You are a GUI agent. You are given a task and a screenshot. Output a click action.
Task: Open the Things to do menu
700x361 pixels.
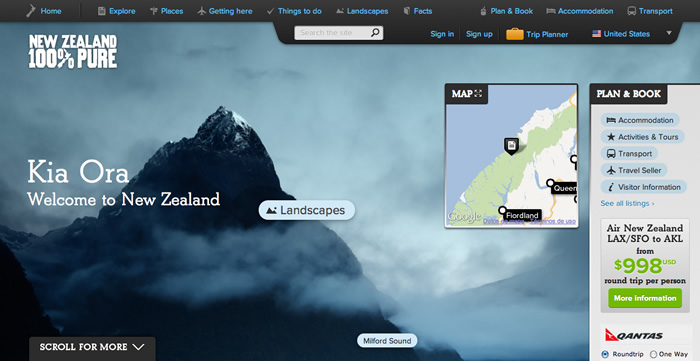pyautogui.click(x=294, y=11)
